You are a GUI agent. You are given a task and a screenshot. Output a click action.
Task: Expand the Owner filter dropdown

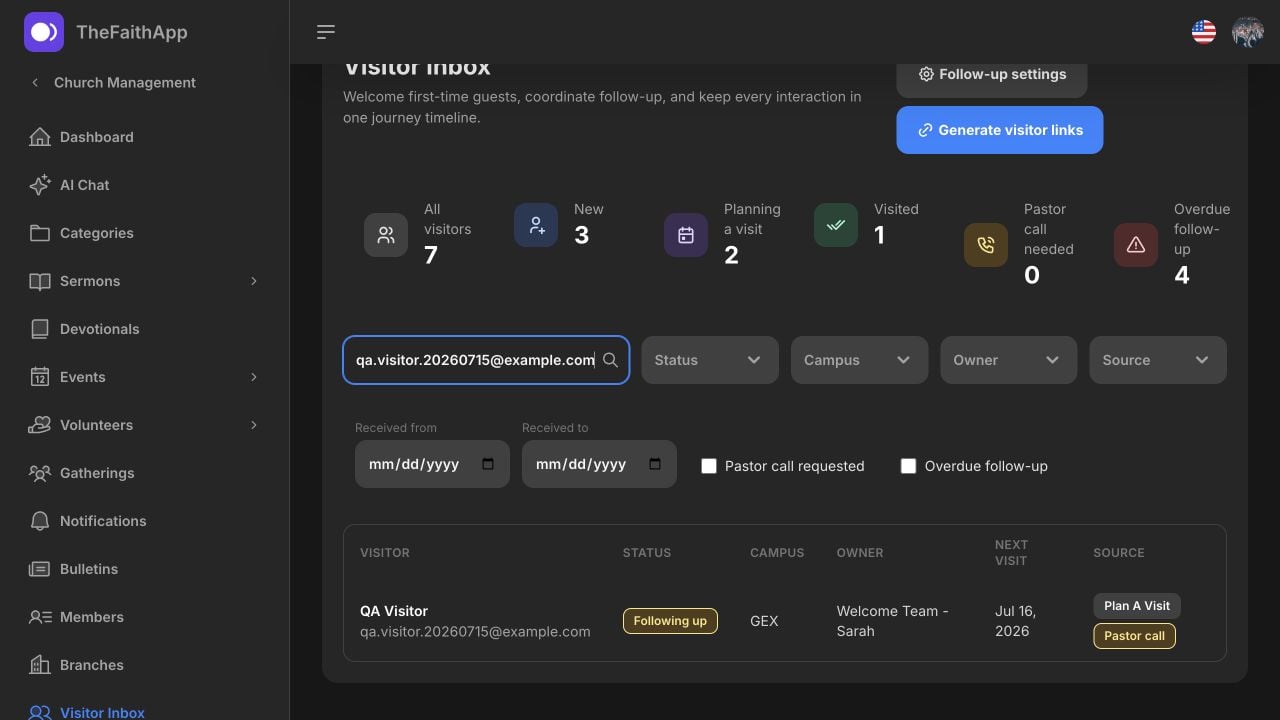click(x=1008, y=360)
